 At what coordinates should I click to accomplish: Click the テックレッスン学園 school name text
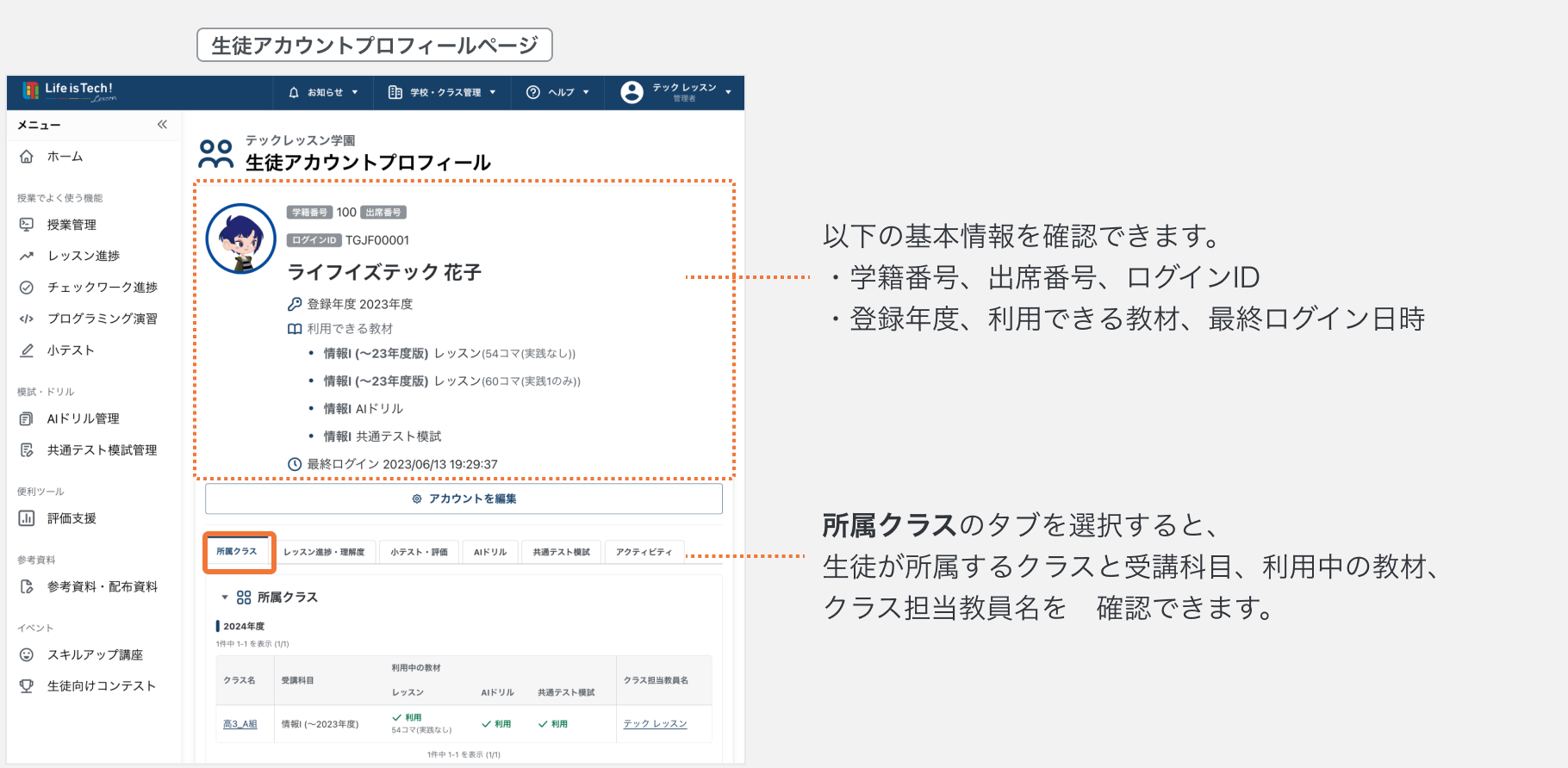coord(301,140)
